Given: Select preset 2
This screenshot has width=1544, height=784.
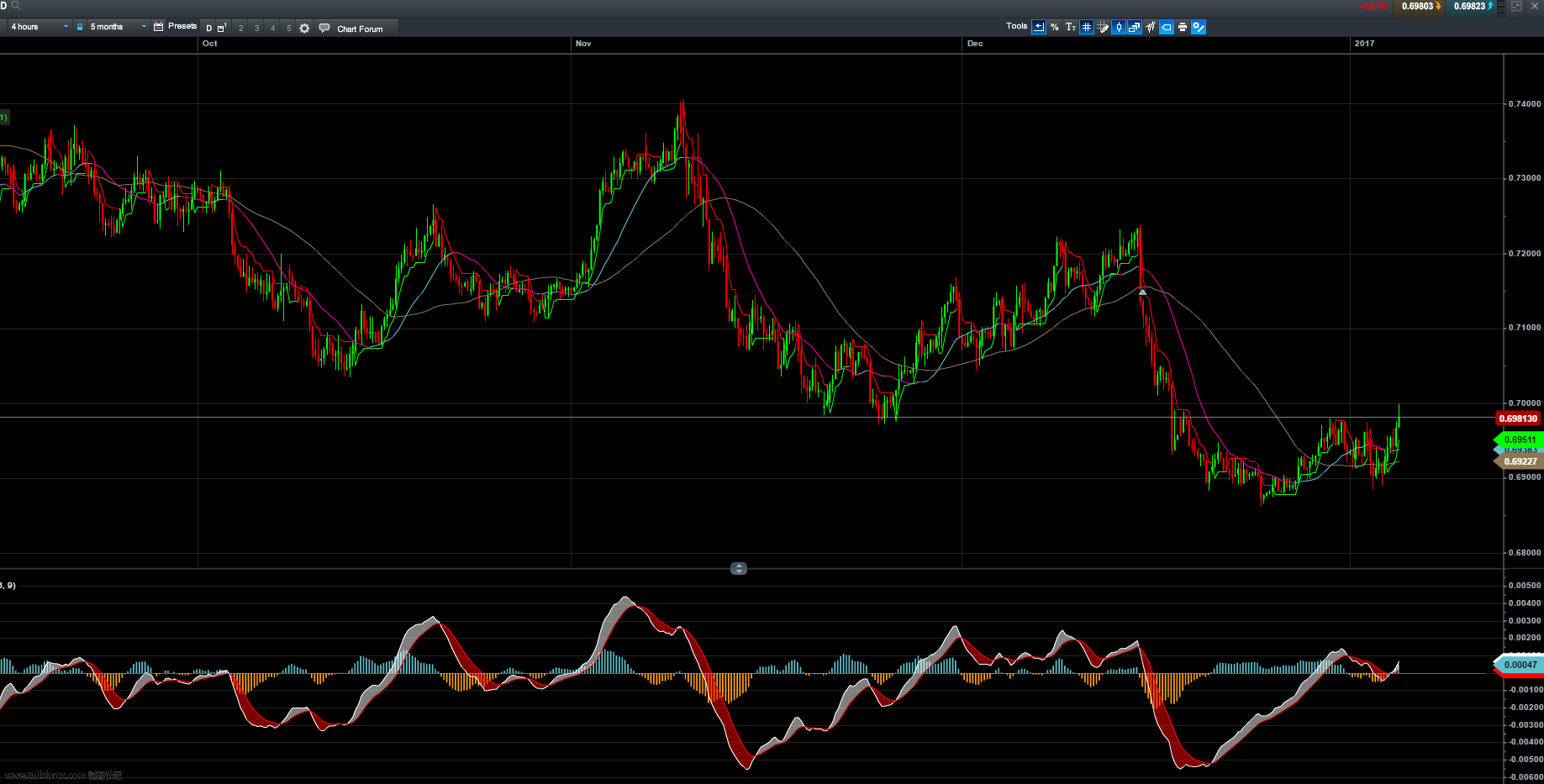Looking at the screenshot, I should coord(241,28).
